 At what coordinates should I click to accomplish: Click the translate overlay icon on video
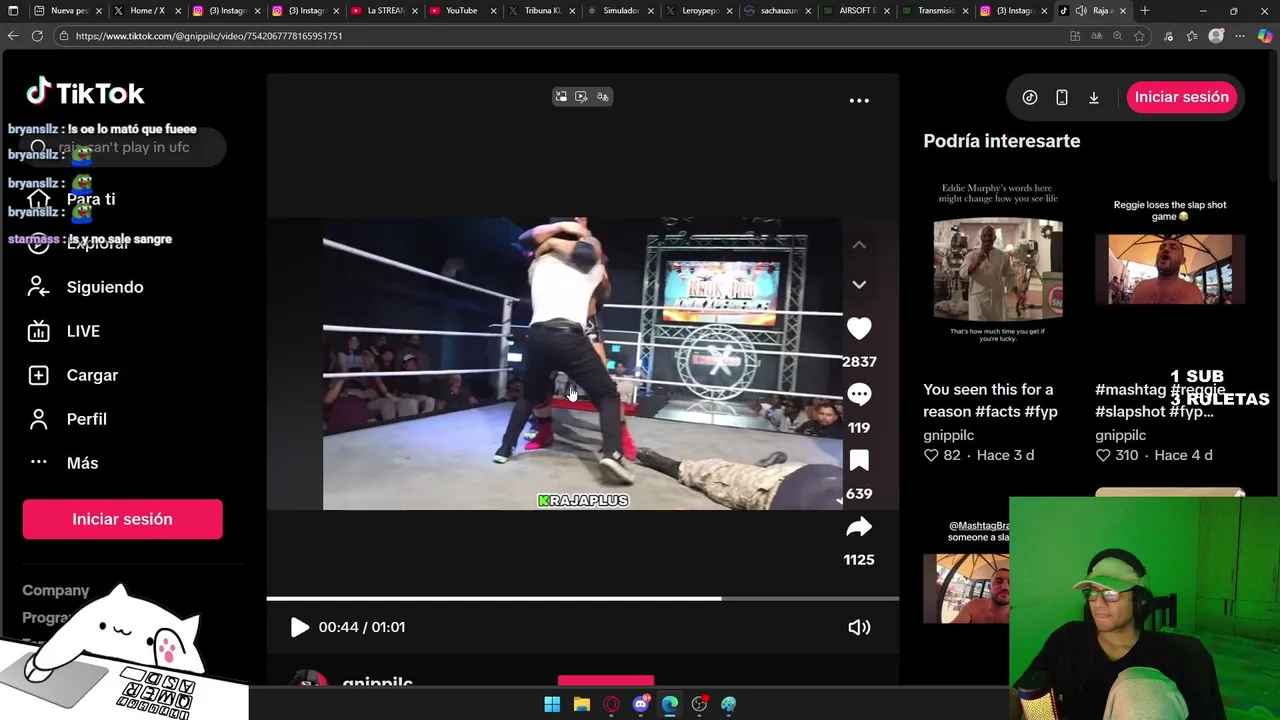[x=603, y=97]
